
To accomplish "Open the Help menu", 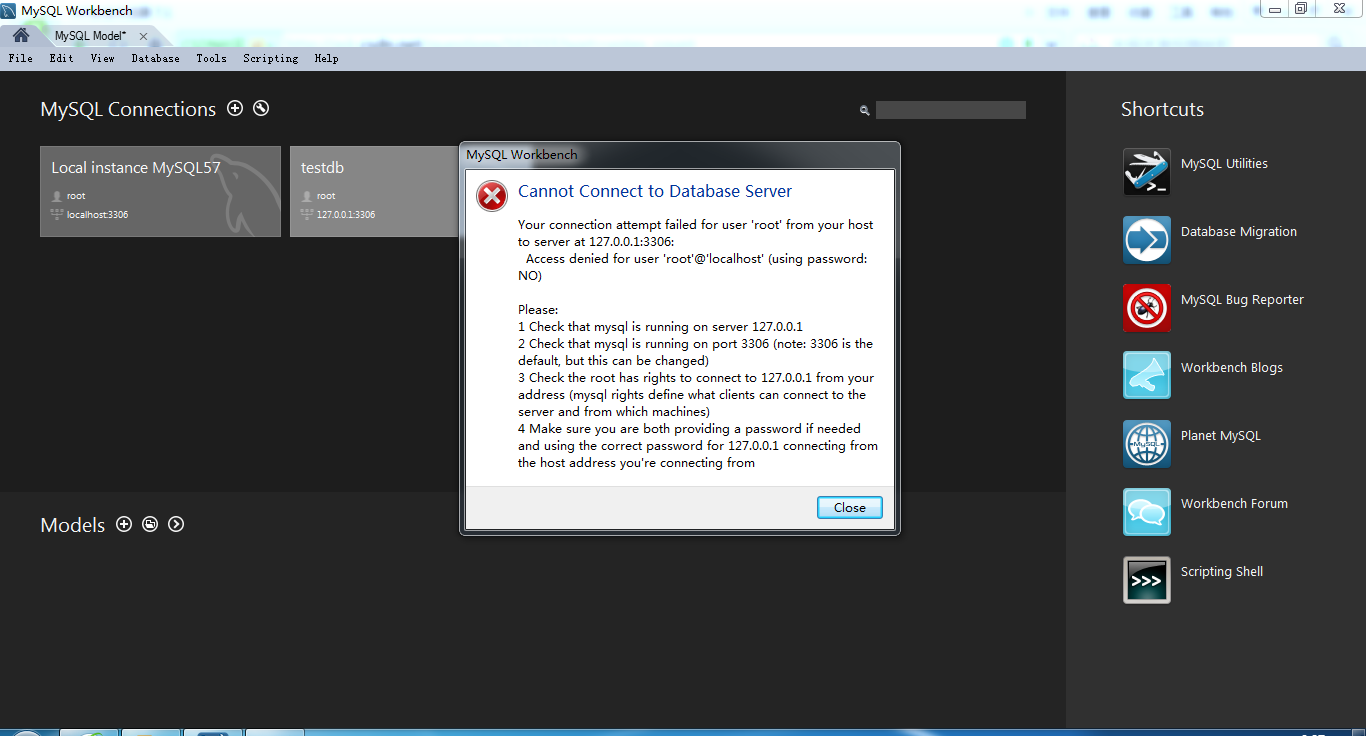I will (x=326, y=58).
